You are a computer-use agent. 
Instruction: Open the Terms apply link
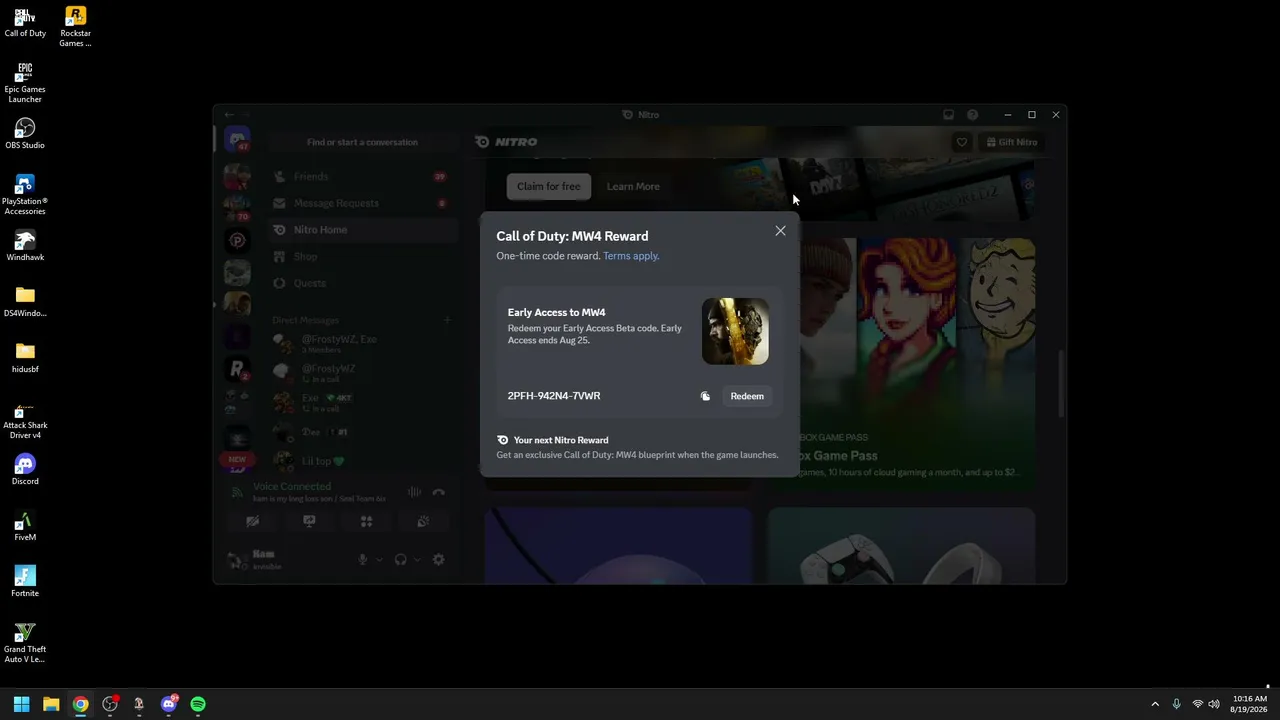pyautogui.click(x=631, y=256)
